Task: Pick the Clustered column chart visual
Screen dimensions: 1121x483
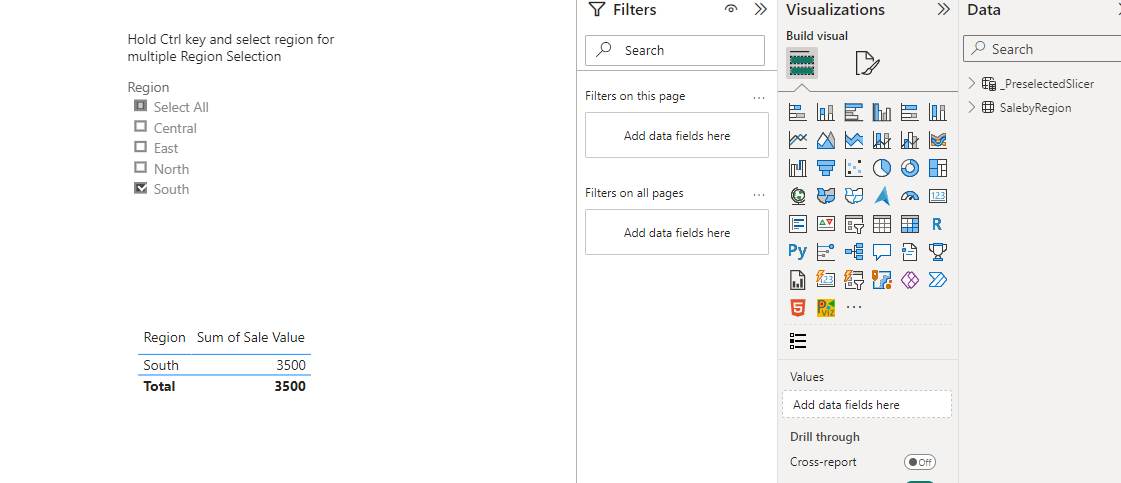Action: click(882, 112)
